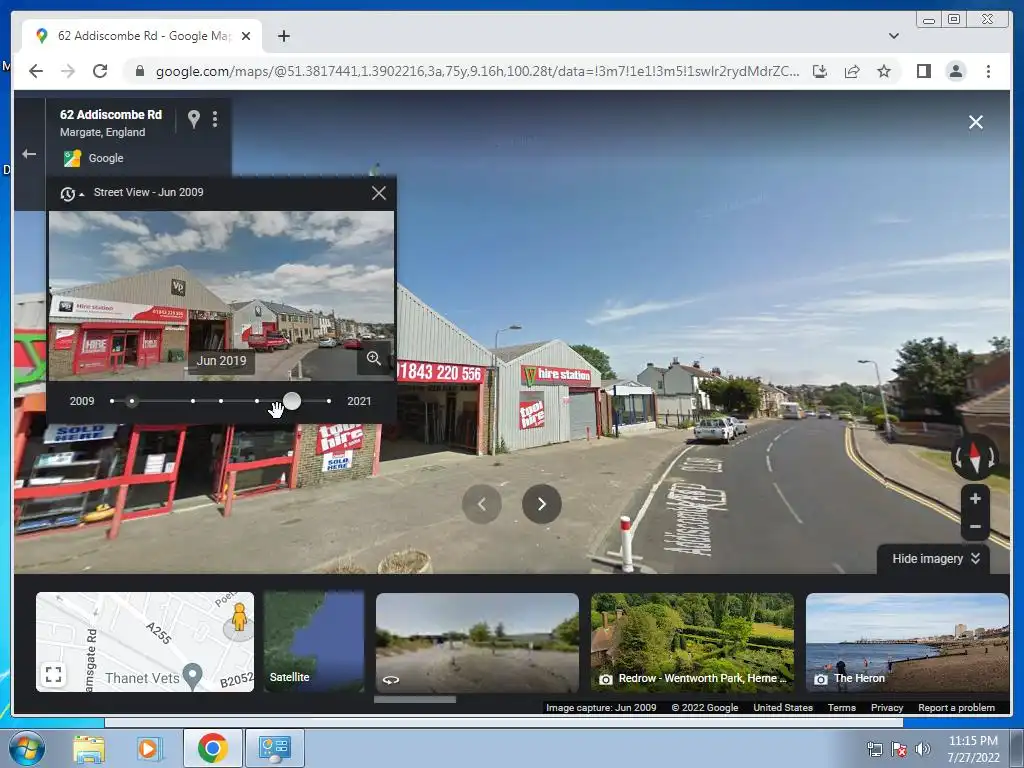The image size is (1024, 768).
Task: Open tab search dropdown chevron
Action: [x=893, y=36]
